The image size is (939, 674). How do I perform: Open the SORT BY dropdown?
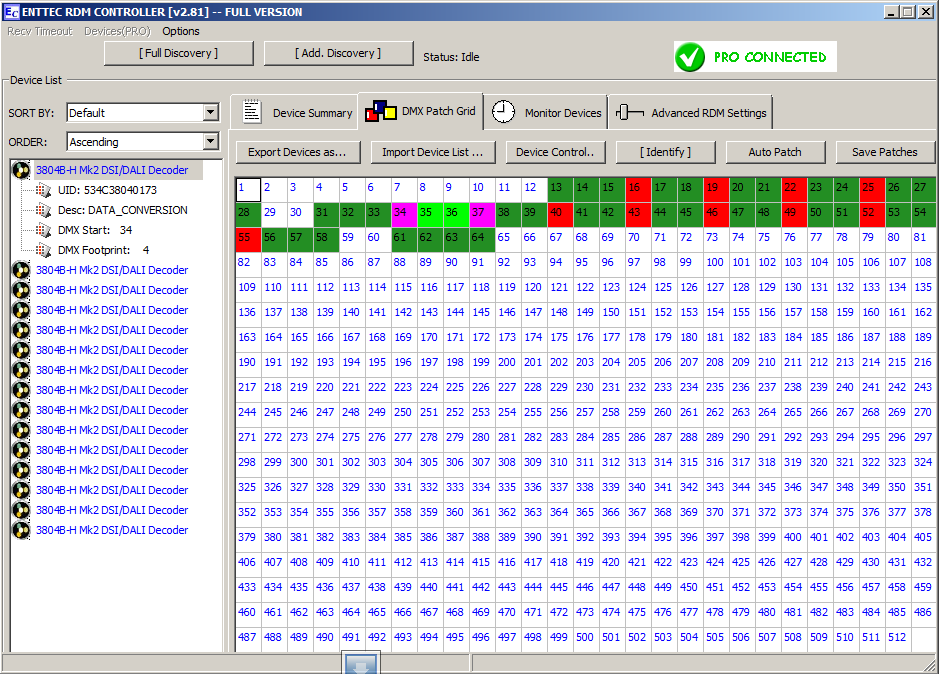210,113
